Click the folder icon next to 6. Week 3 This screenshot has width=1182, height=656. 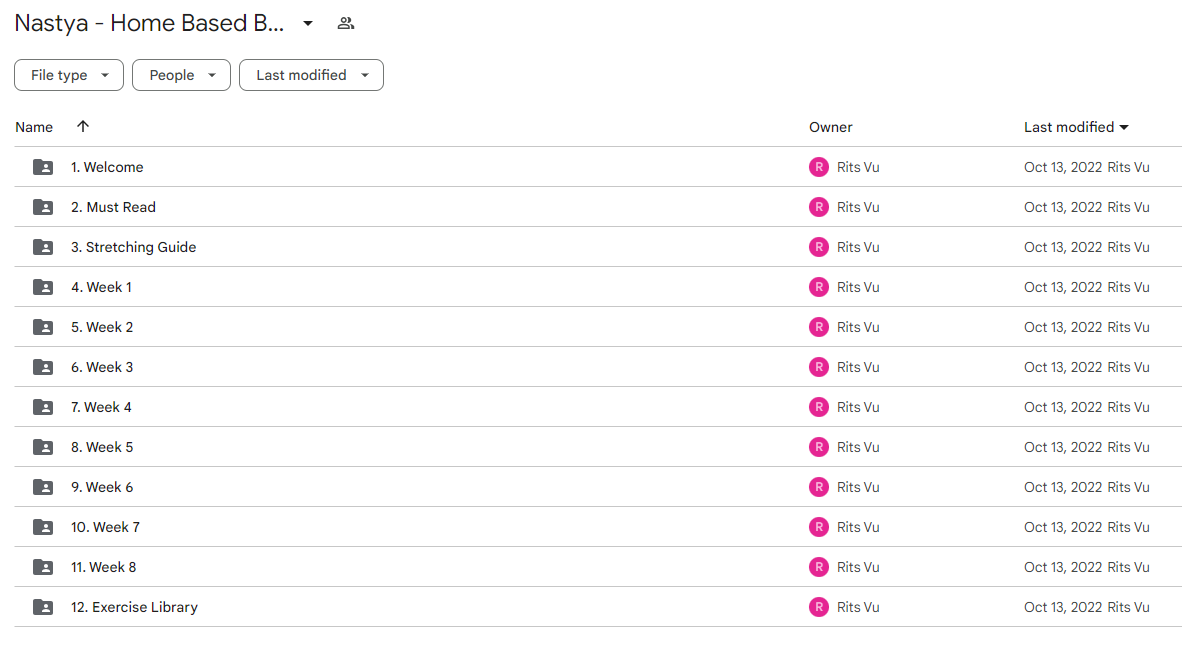43,367
